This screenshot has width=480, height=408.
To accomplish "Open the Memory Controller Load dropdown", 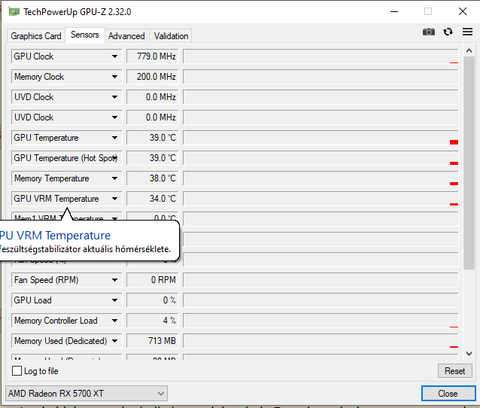I will pyautogui.click(x=114, y=321).
